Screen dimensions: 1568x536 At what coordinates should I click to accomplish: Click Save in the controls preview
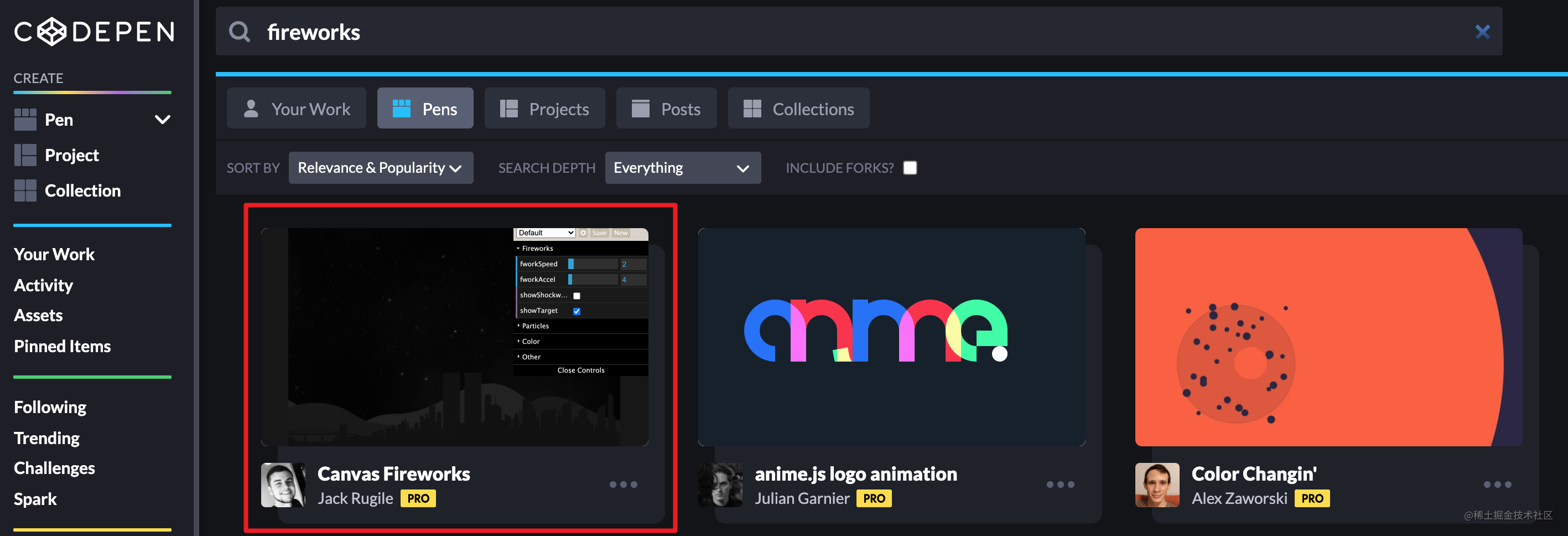pyautogui.click(x=600, y=233)
